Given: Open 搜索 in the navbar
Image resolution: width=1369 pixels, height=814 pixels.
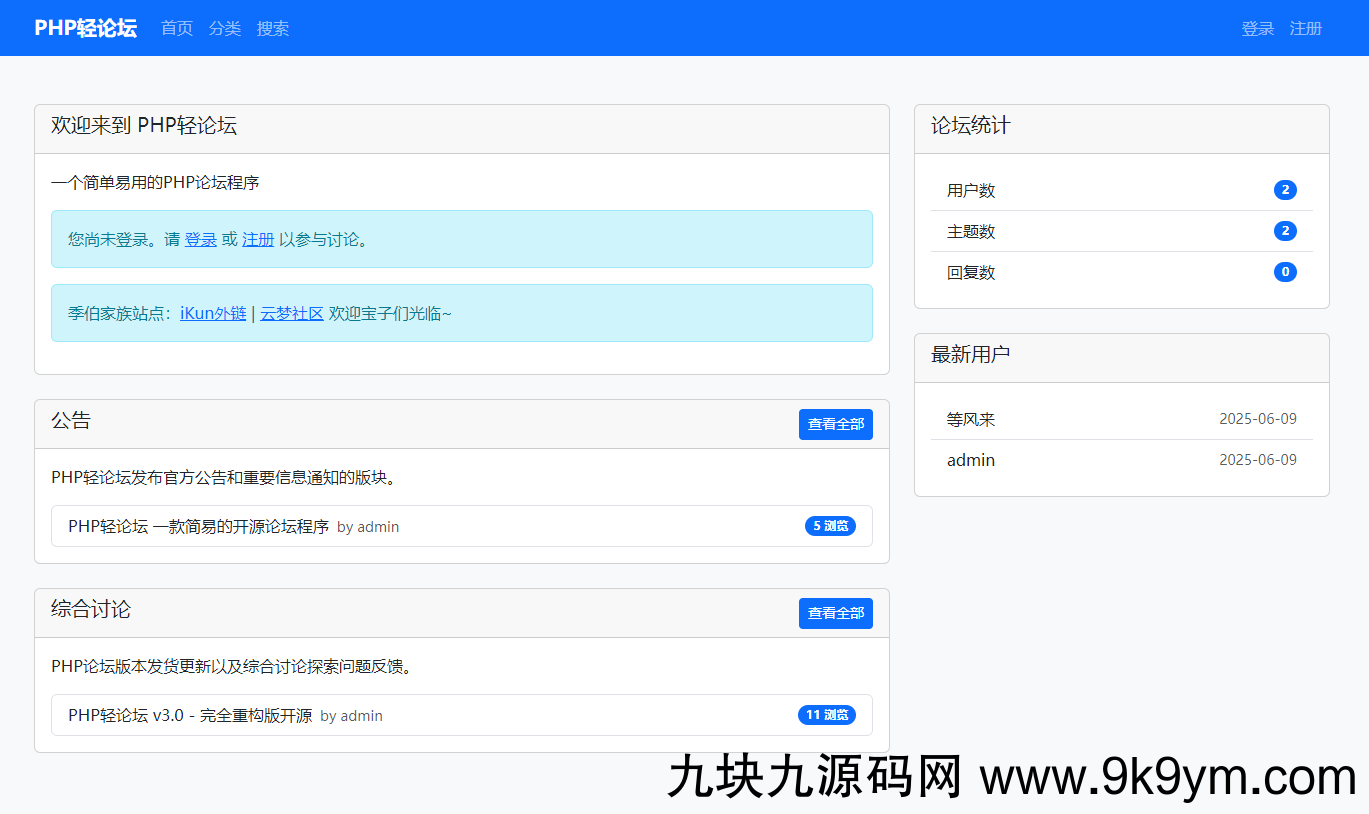Looking at the screenshot, I should (273, 28).
